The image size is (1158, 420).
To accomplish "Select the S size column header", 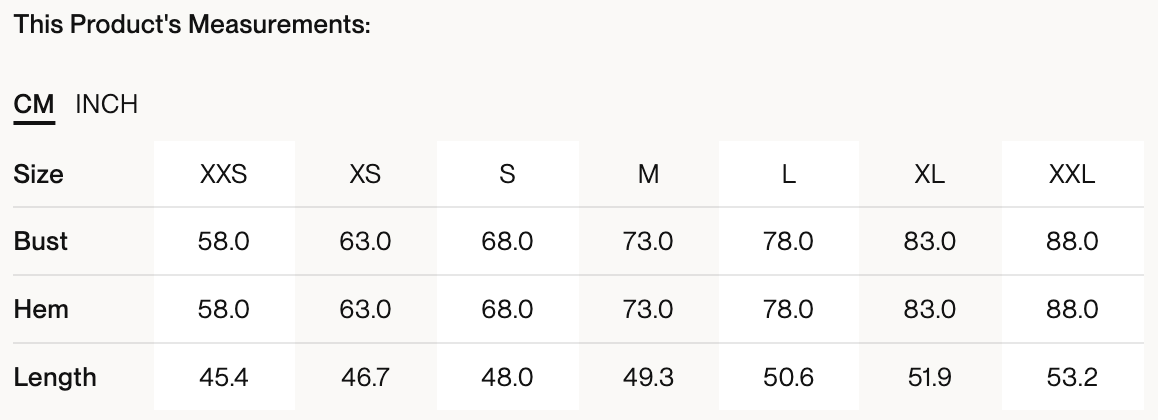I will tap(507, 174).
